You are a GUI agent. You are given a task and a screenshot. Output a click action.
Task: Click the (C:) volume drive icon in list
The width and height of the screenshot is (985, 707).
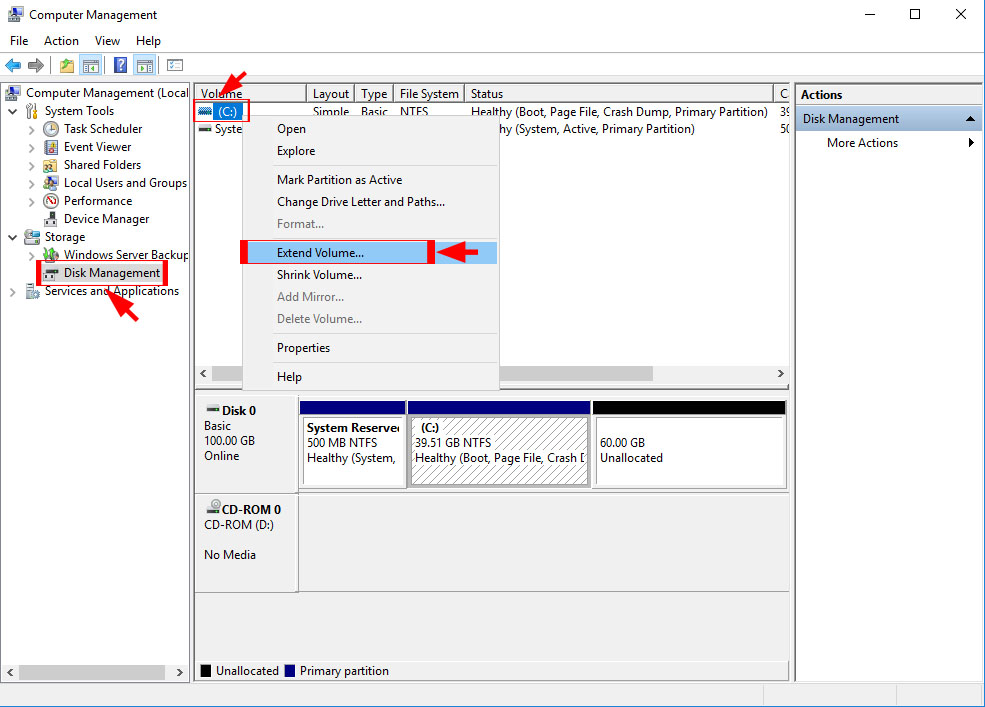coord(205,111)
